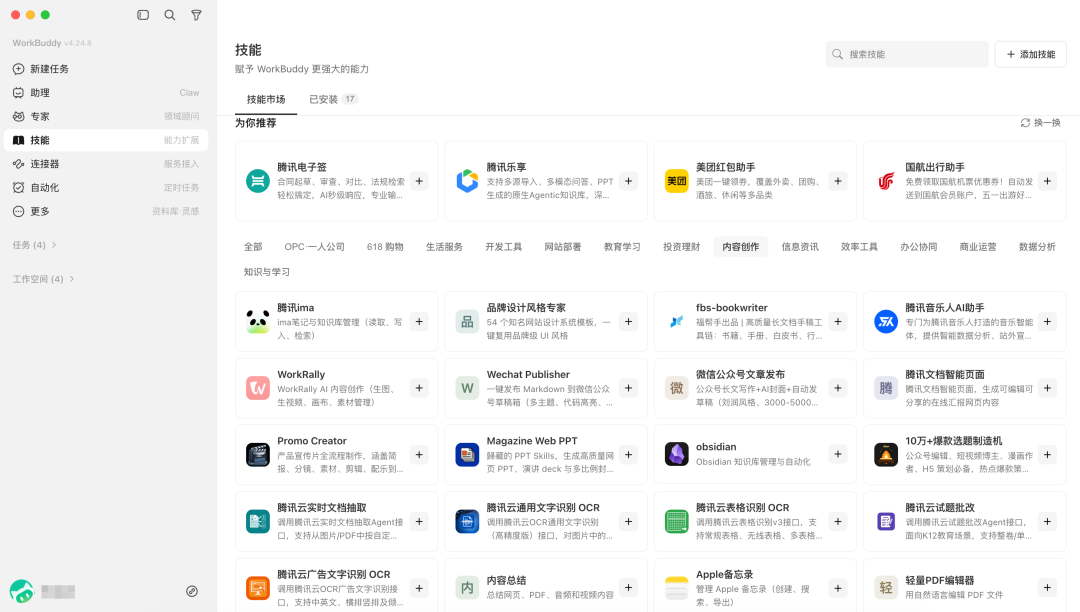Select the 开发工具 category
Viewport: 1080px width, 612px height.
point(503,246)
